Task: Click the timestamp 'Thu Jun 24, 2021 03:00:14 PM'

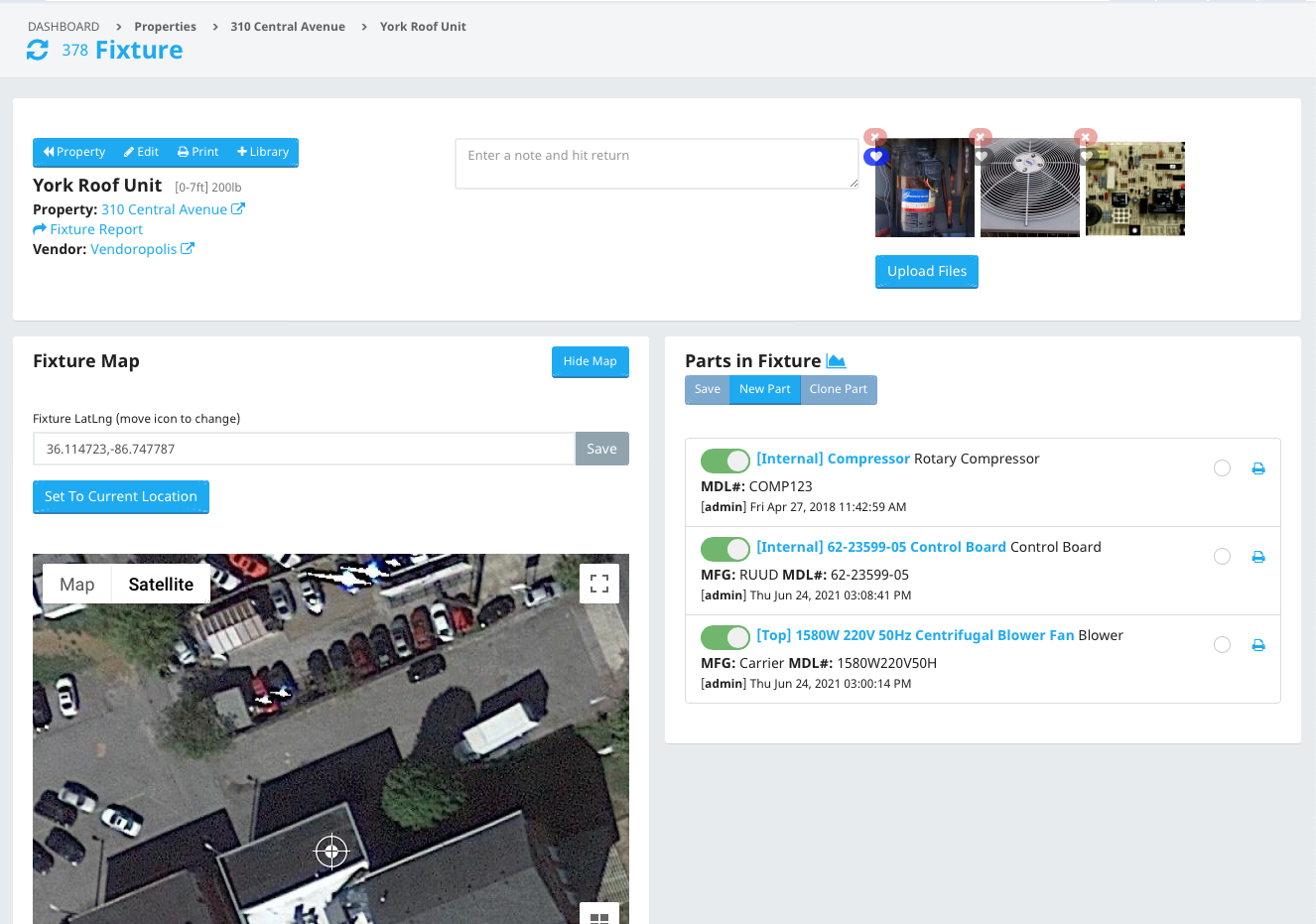Action: (831, 684)
